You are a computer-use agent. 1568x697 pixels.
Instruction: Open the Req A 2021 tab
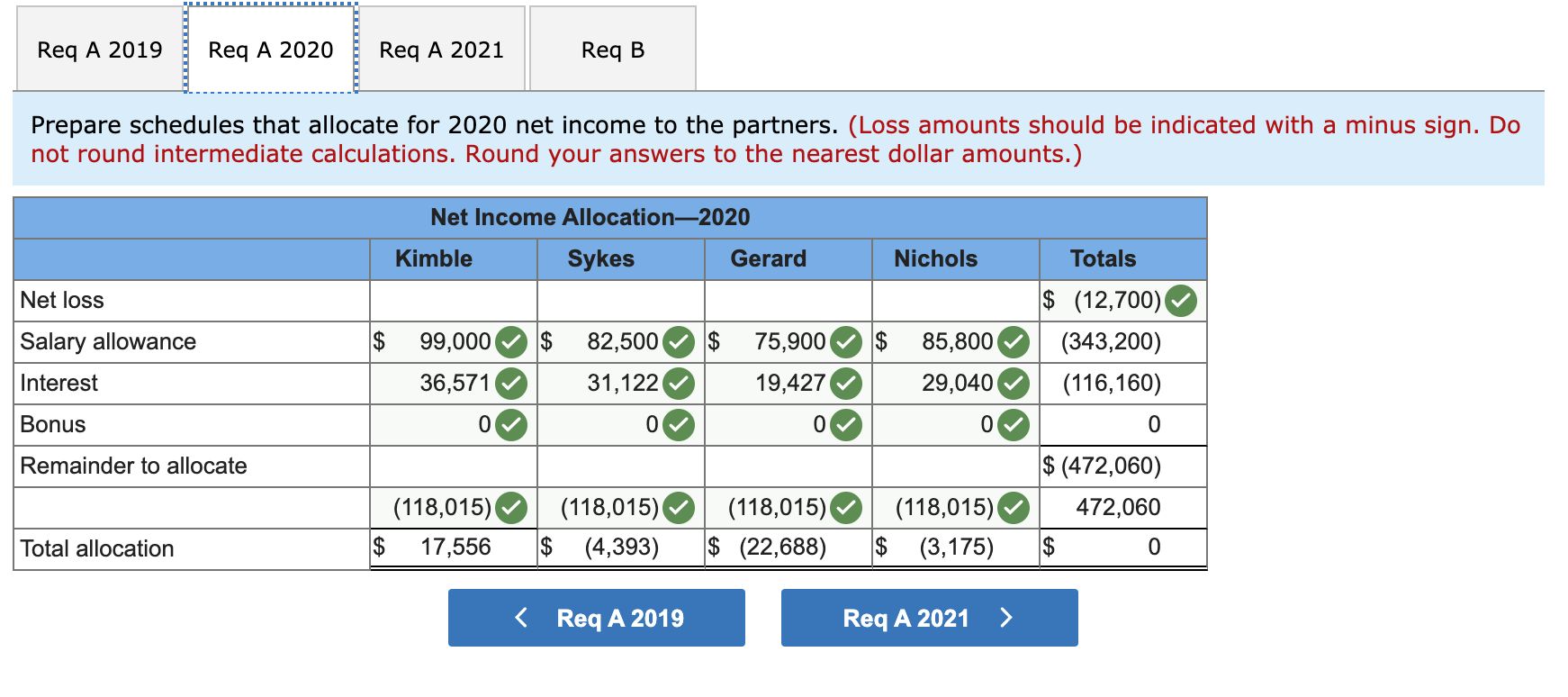click(x=442, y=50)
